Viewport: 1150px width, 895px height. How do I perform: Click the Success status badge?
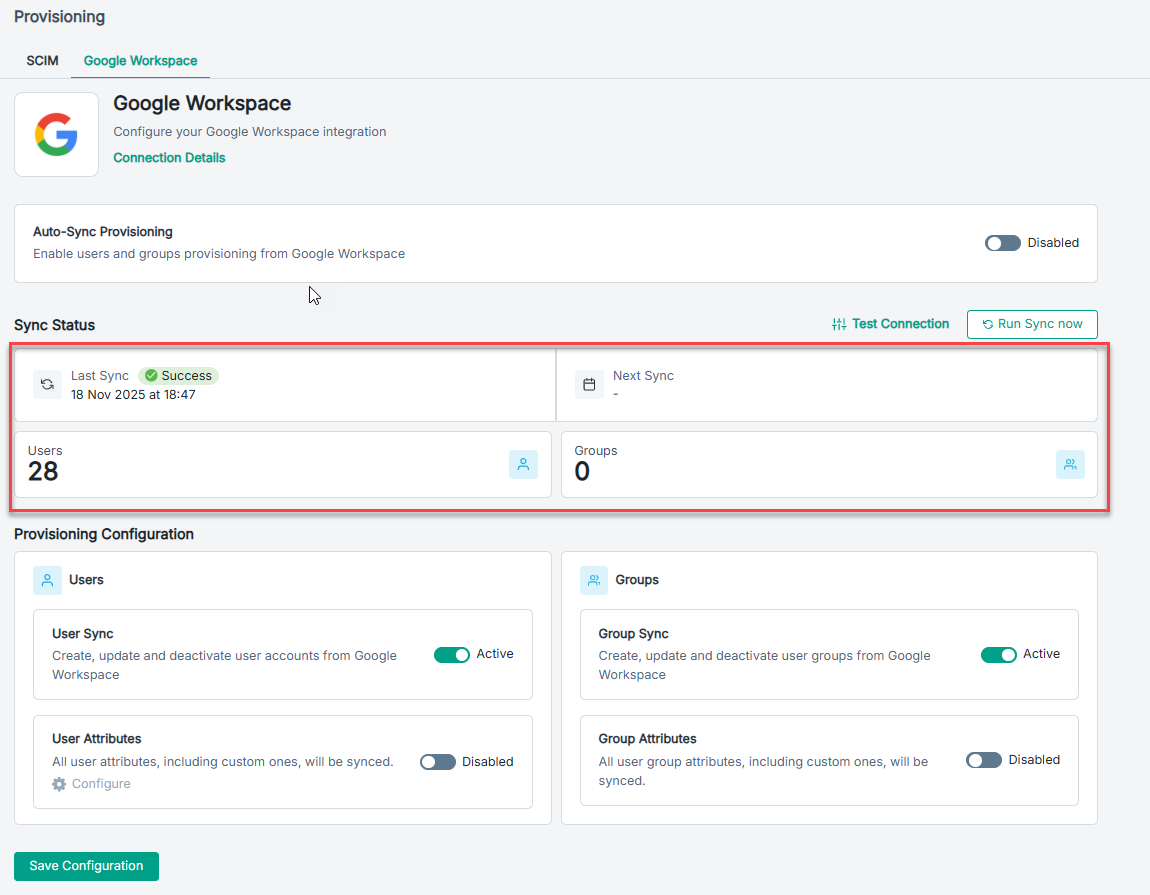click(x=178, y=376)
